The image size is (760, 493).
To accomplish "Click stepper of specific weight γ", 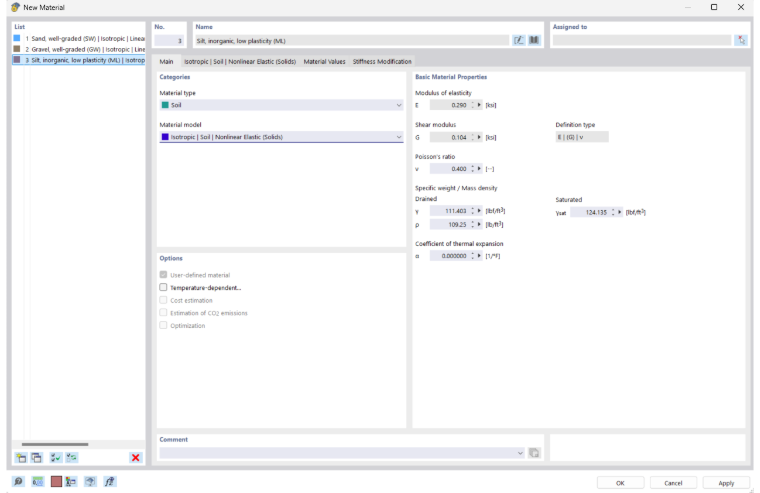I will pos(473,211).
